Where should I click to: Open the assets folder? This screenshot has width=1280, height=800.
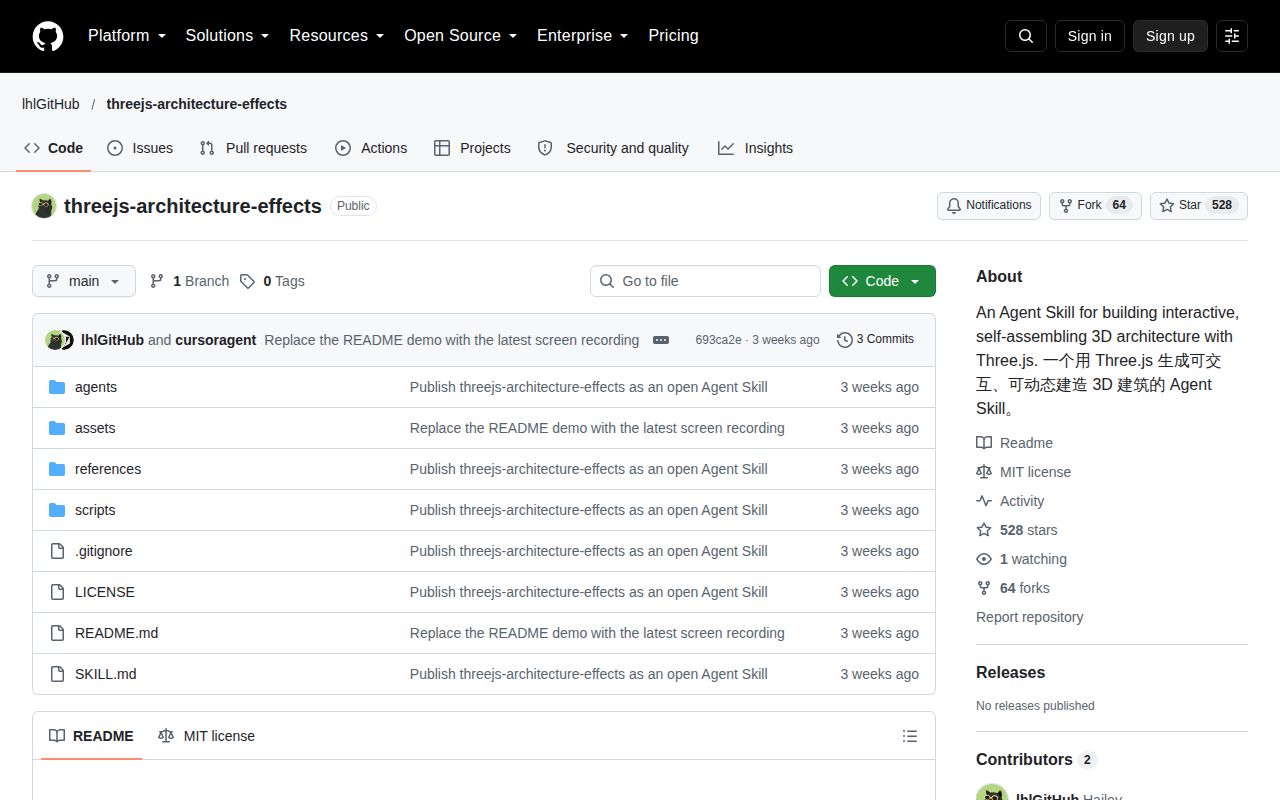point(95,428)
